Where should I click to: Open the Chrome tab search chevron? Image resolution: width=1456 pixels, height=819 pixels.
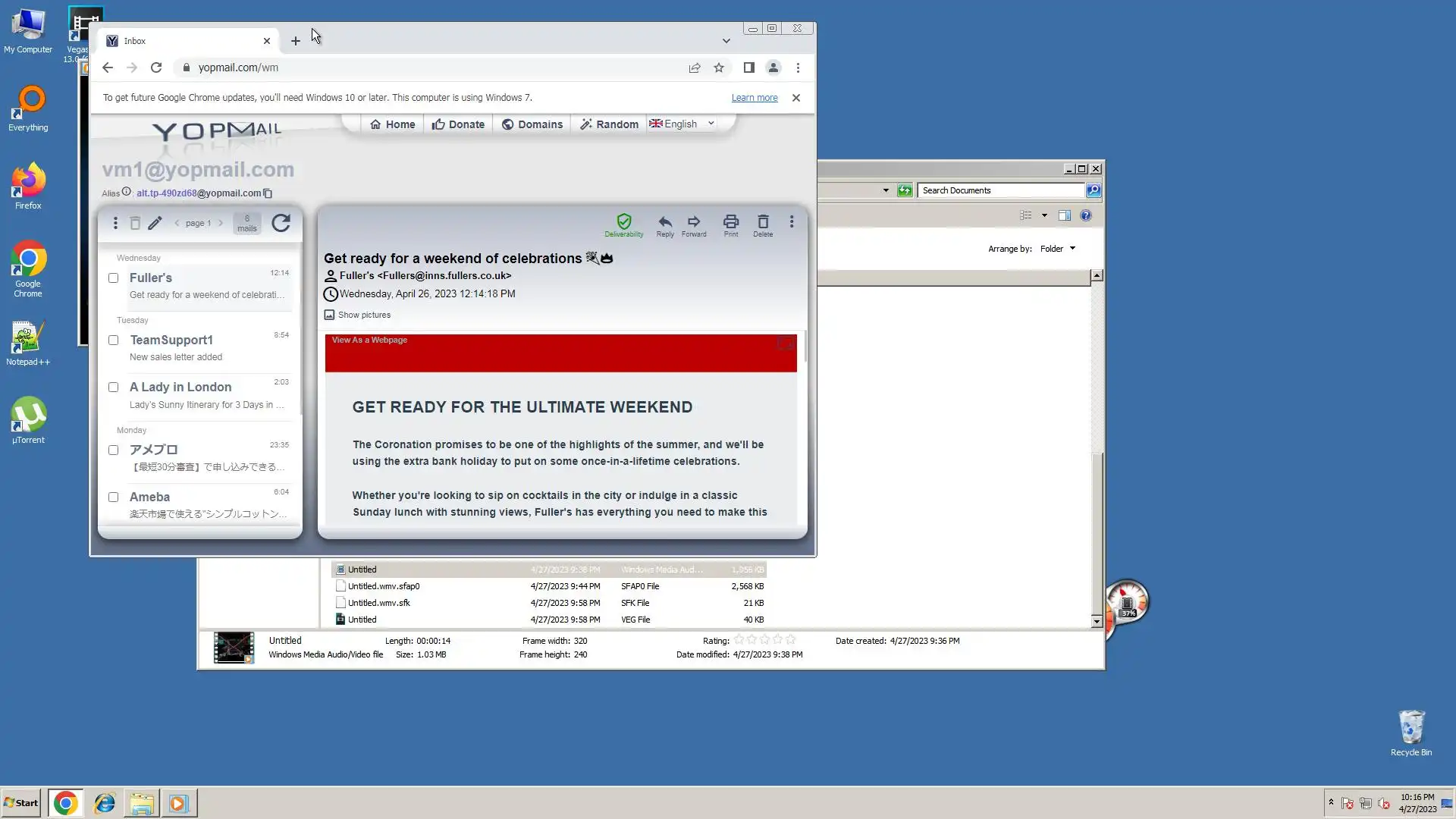726,41
